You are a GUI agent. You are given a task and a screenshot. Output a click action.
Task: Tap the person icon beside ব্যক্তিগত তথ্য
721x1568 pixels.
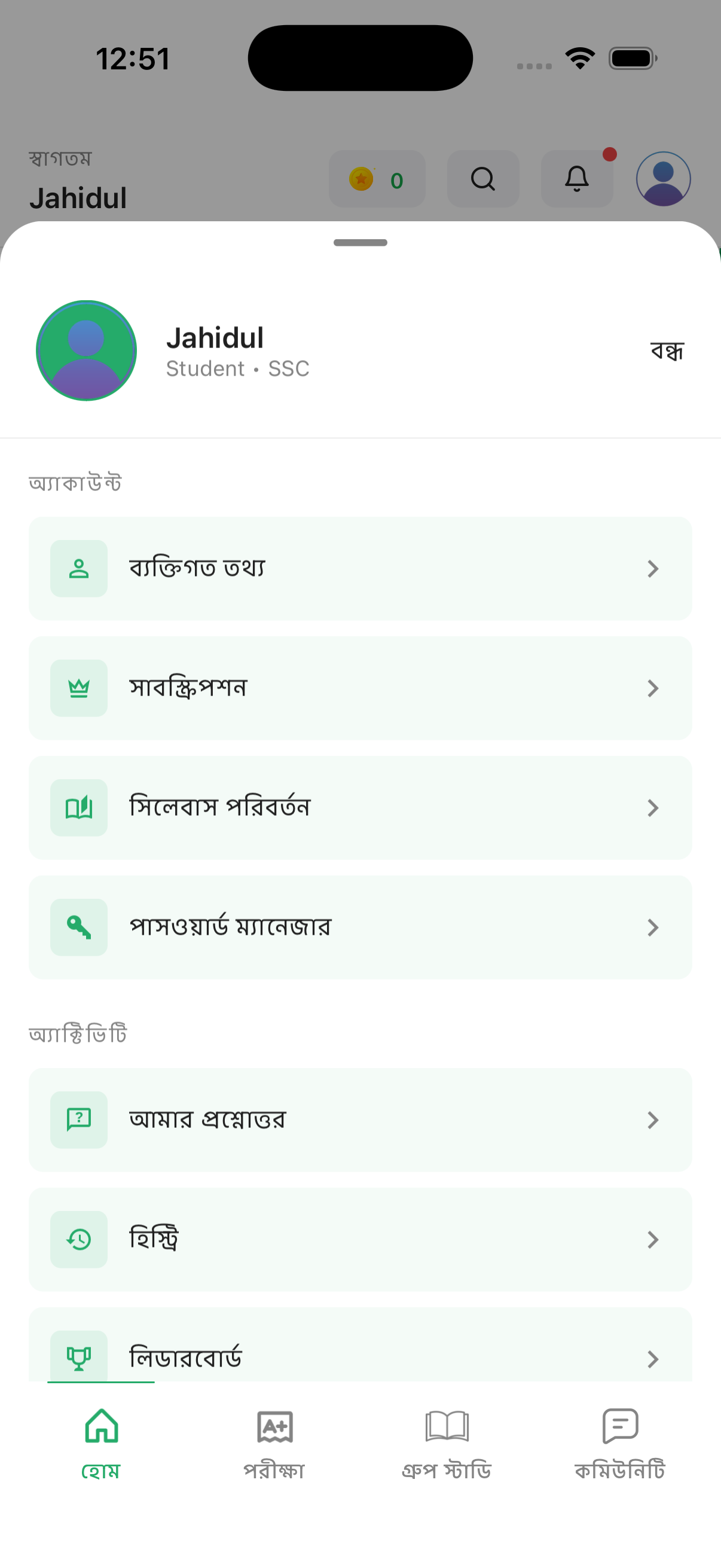tap(79, 569)
